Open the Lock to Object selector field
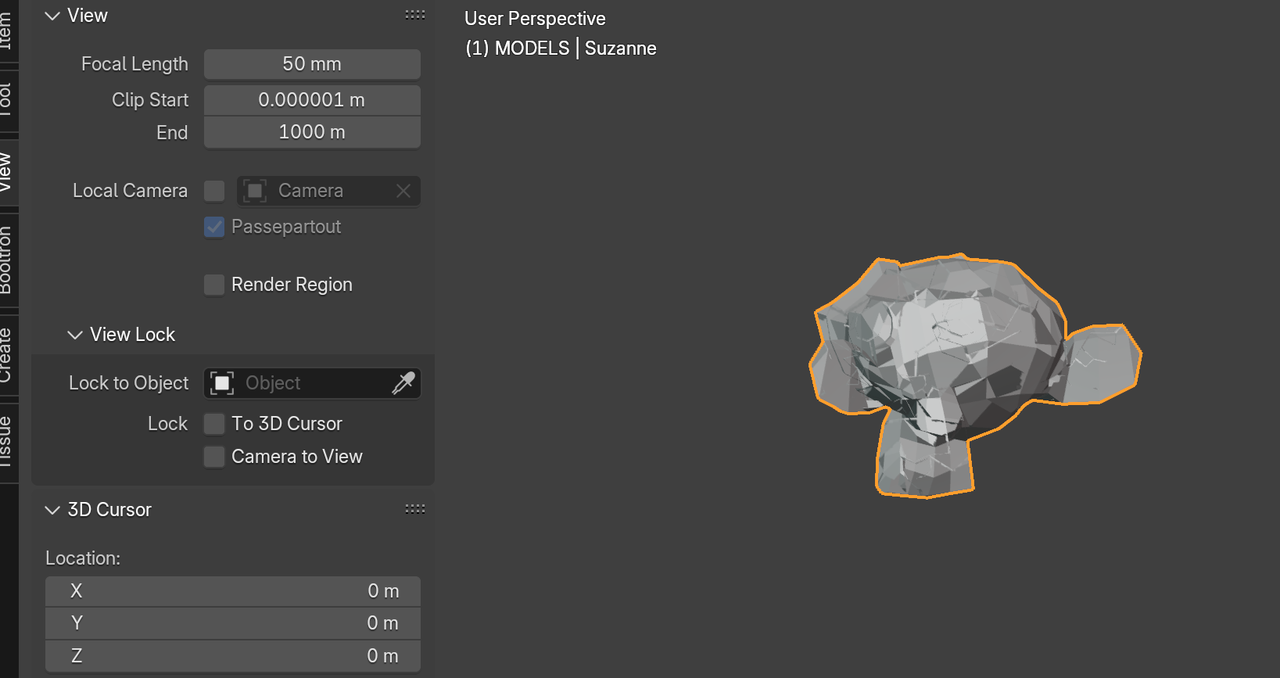 (312, 383)
